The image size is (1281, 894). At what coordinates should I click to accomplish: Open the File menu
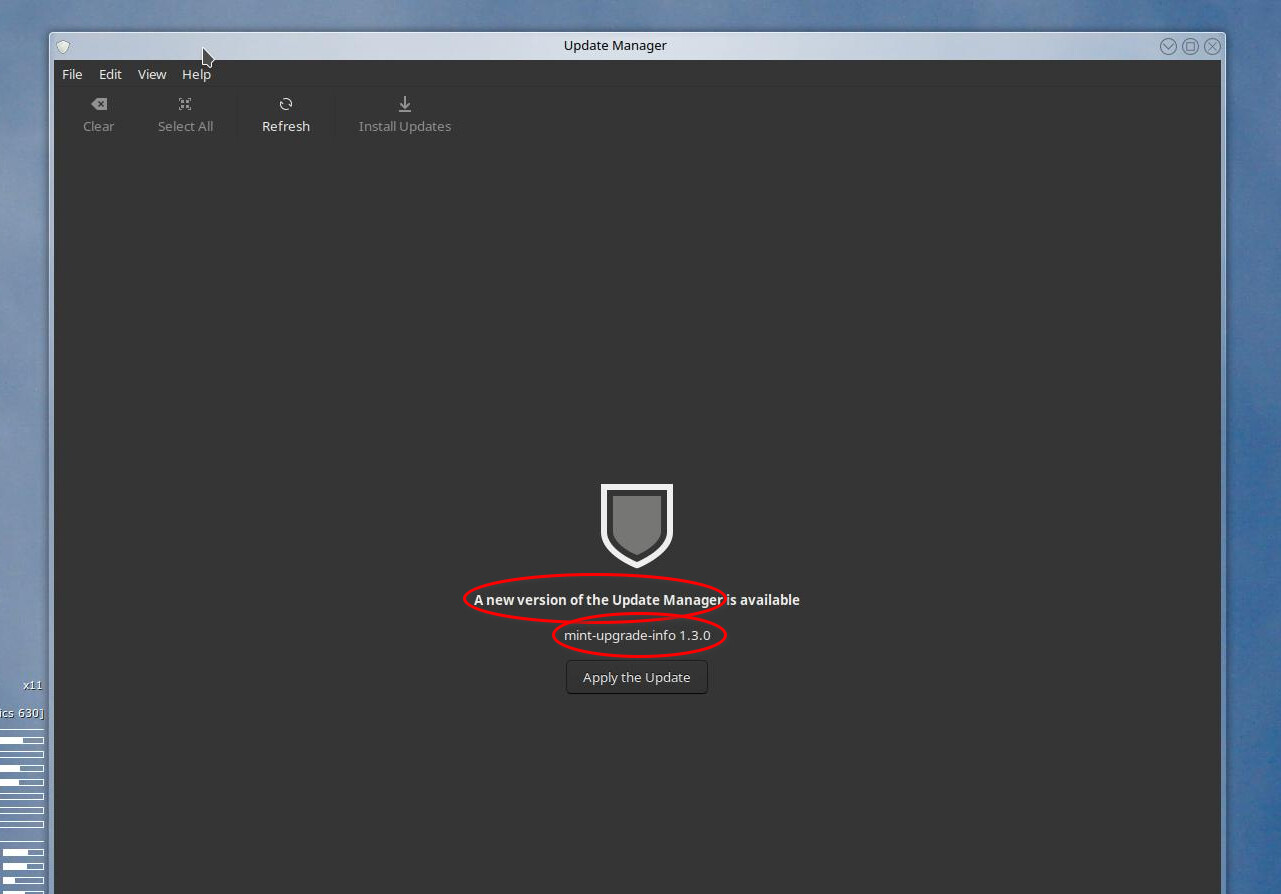pyautogui.click(x=72, y=74)
